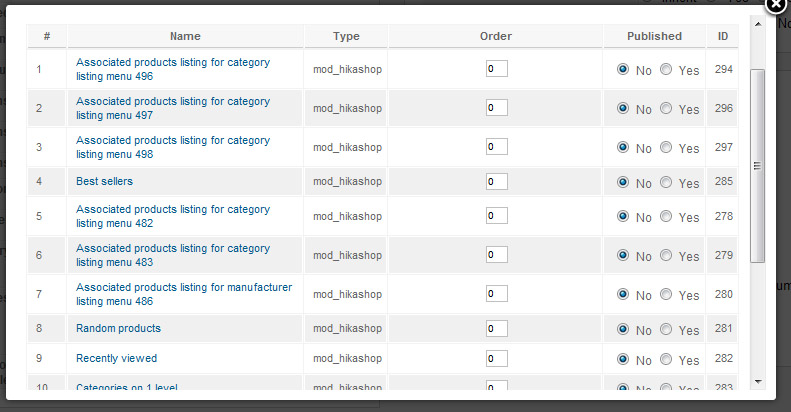Open 'Associated products listing for category listing menu 482'

(173, 216)
